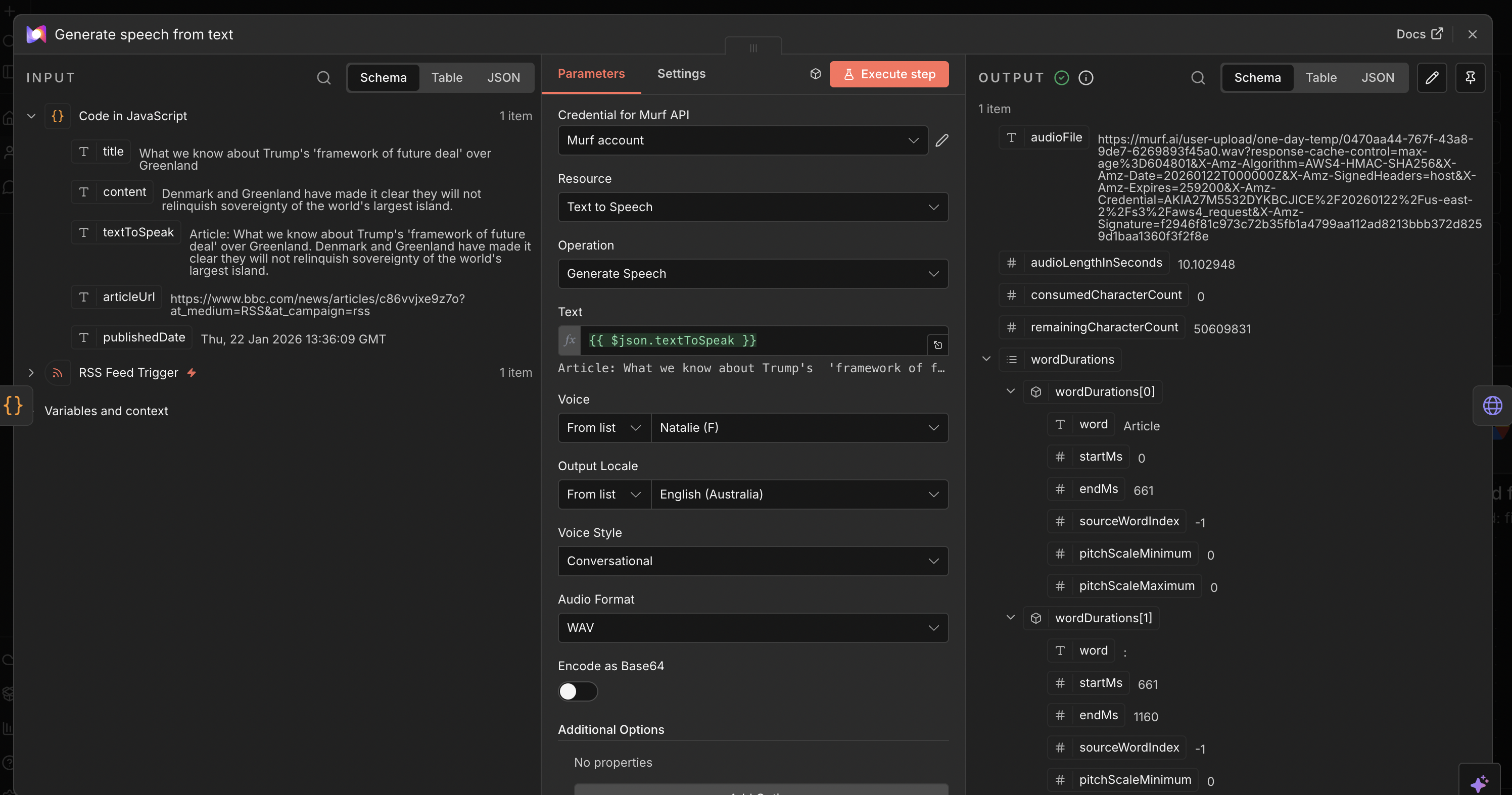Click the RSS Feed Trigger node icon

point(58,373)
